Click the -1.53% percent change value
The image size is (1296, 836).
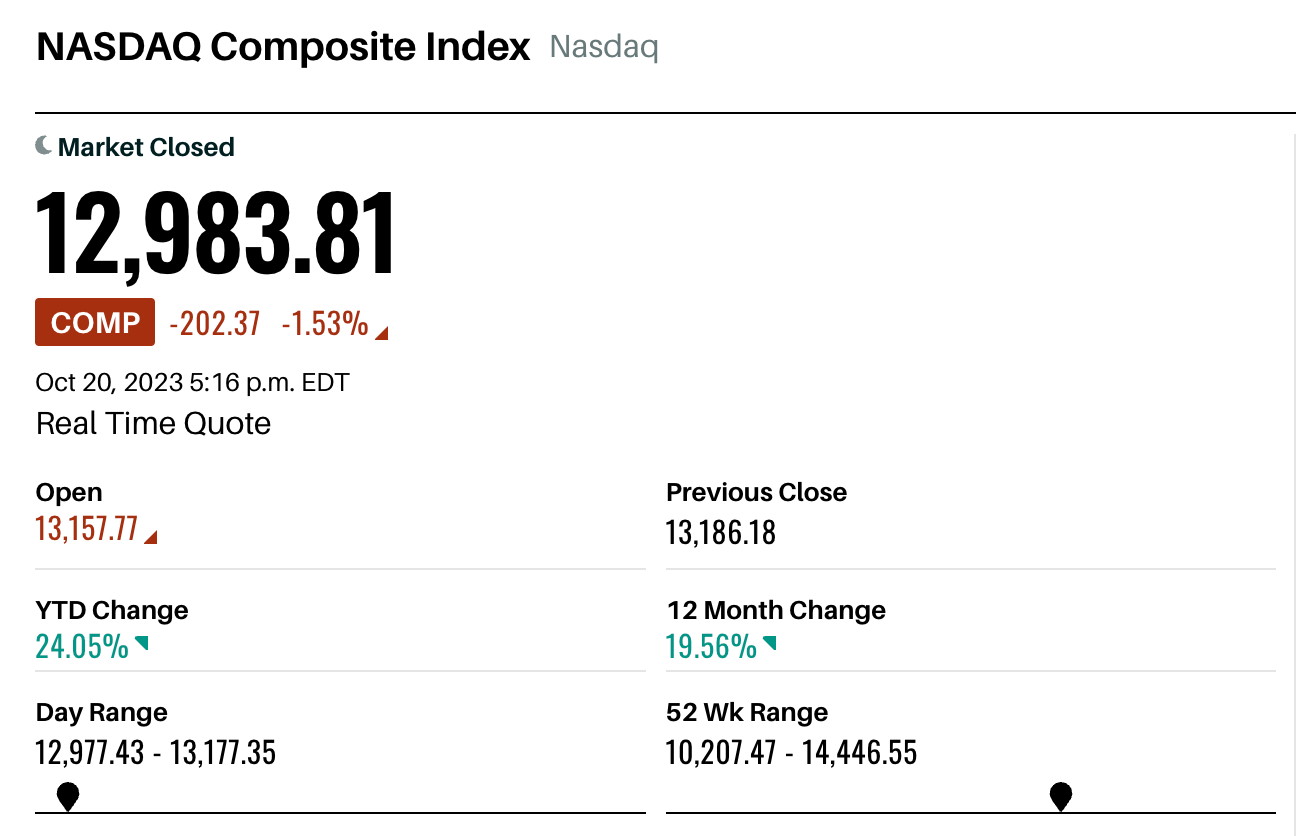click(x=325, y=323)
